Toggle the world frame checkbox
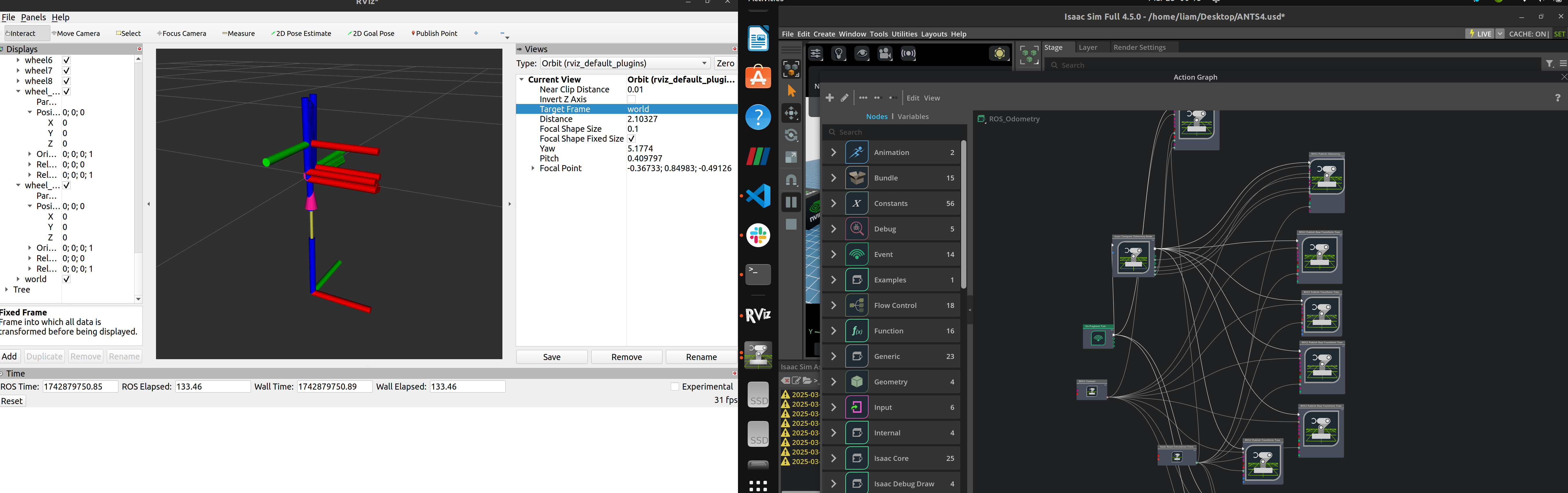Image resolution: width=1568 pixels, height=493 pixels. [66, 279]
